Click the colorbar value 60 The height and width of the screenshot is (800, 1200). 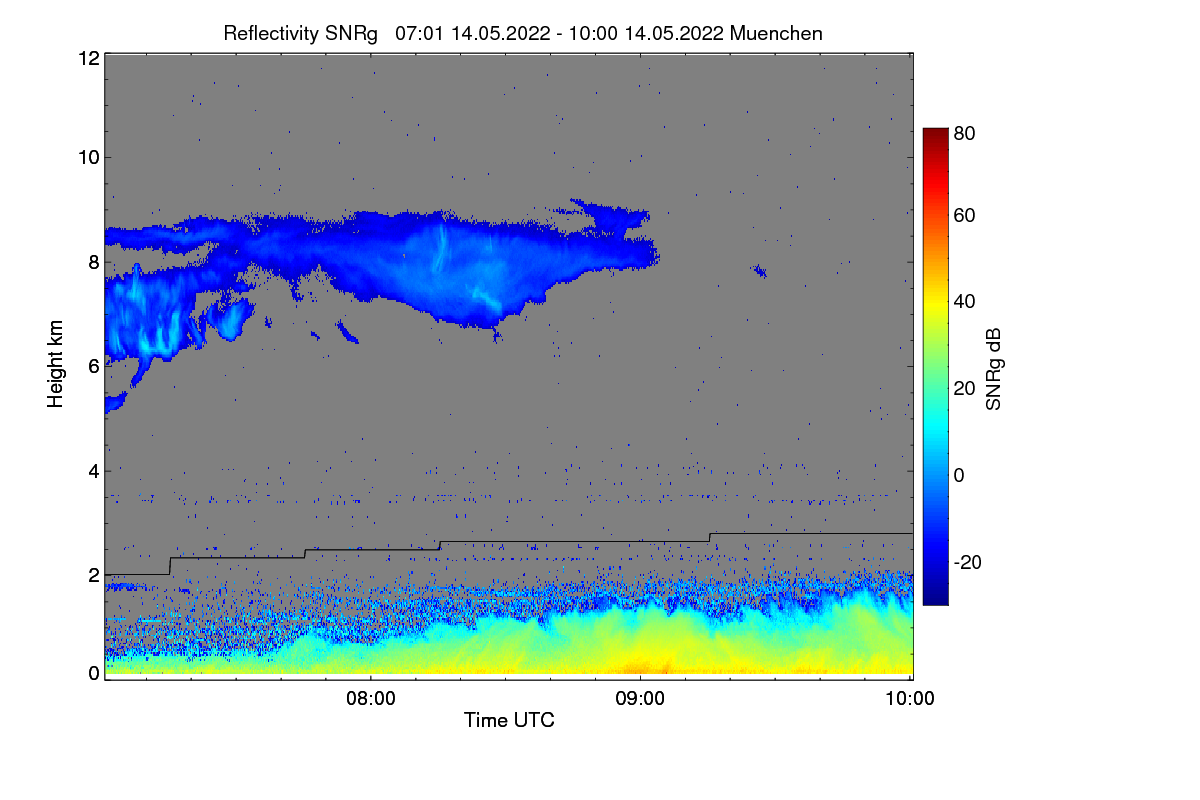(x=965, y=215)
